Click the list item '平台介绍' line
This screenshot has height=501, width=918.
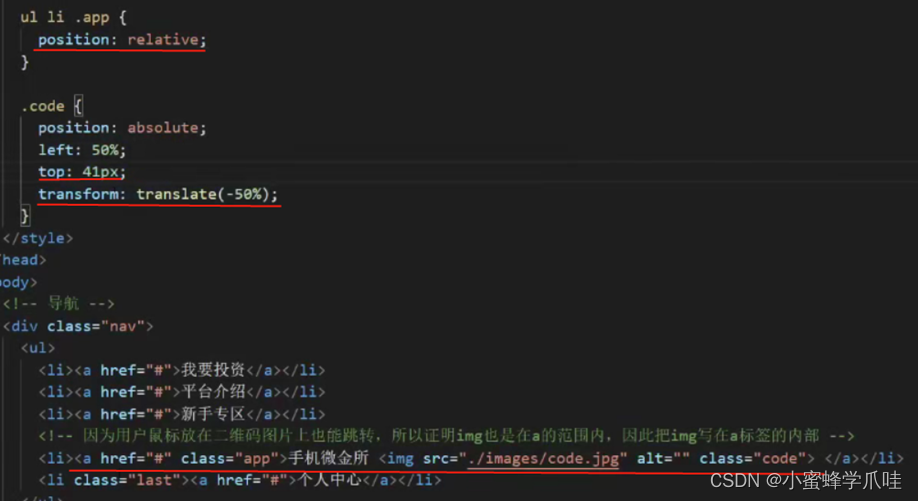point(181,392)
